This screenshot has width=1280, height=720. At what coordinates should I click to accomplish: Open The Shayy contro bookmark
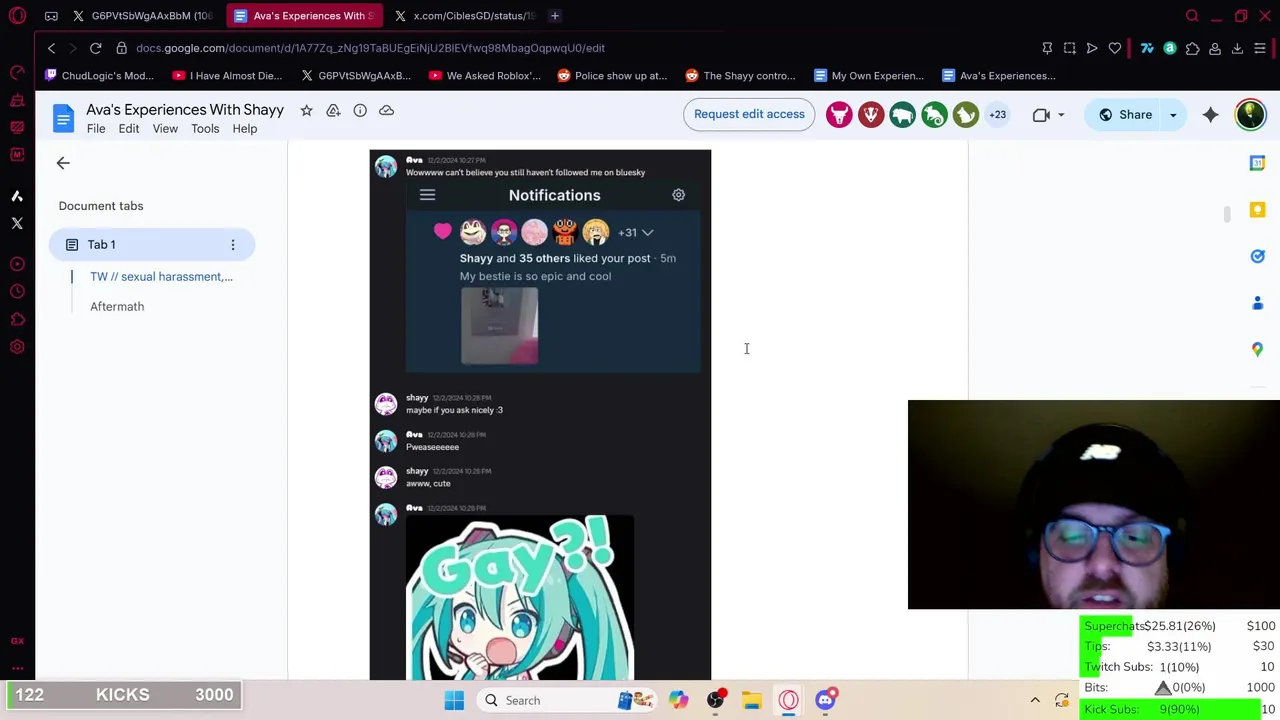point(740,76)
